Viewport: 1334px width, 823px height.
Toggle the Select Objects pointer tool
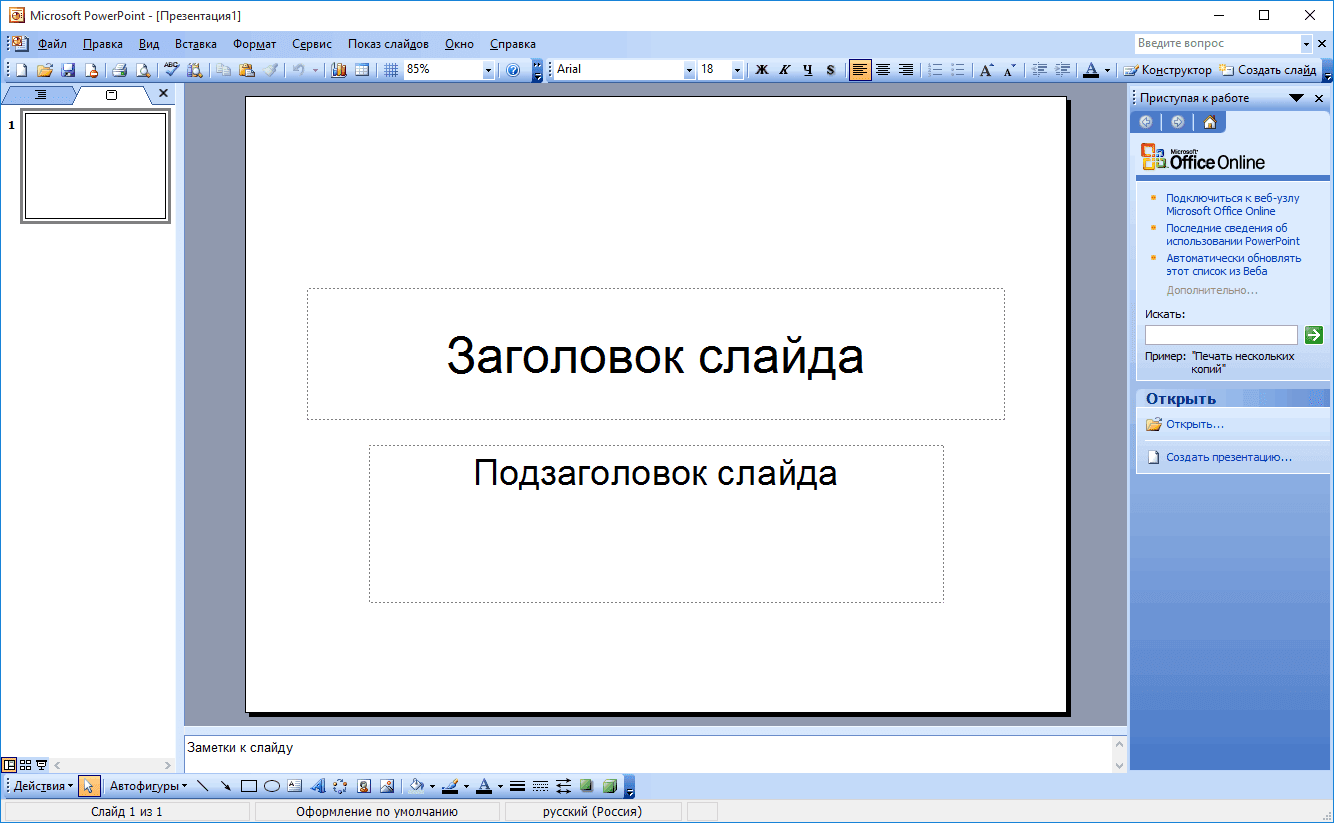(88, 786)
